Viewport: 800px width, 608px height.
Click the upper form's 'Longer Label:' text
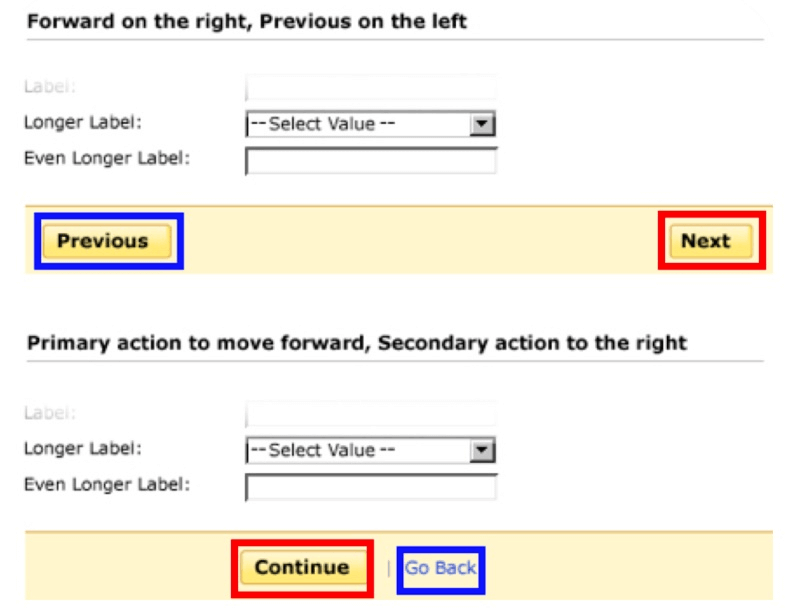(x=83, y=122)
